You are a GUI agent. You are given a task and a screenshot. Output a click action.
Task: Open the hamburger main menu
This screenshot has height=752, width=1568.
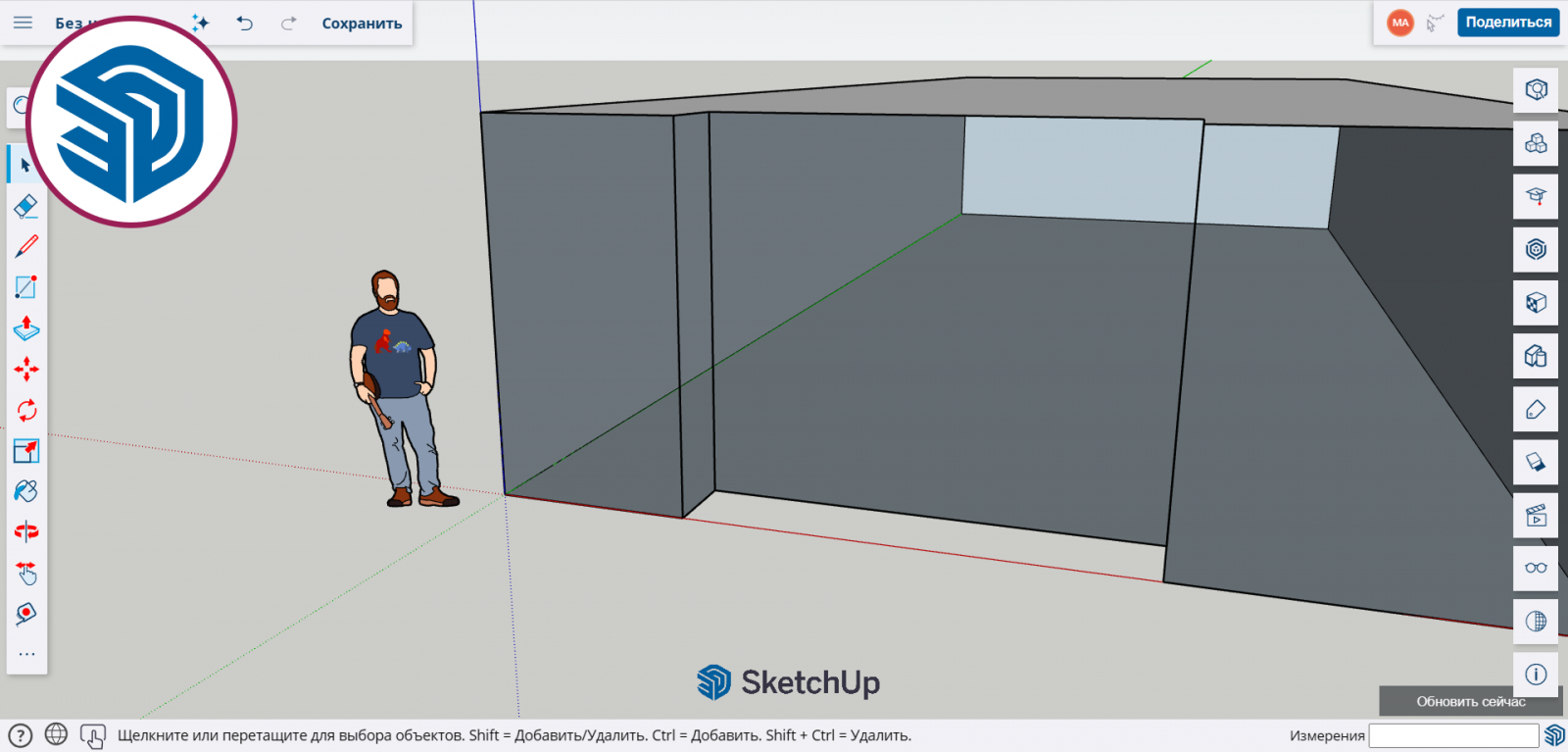(x=23, y=23)
